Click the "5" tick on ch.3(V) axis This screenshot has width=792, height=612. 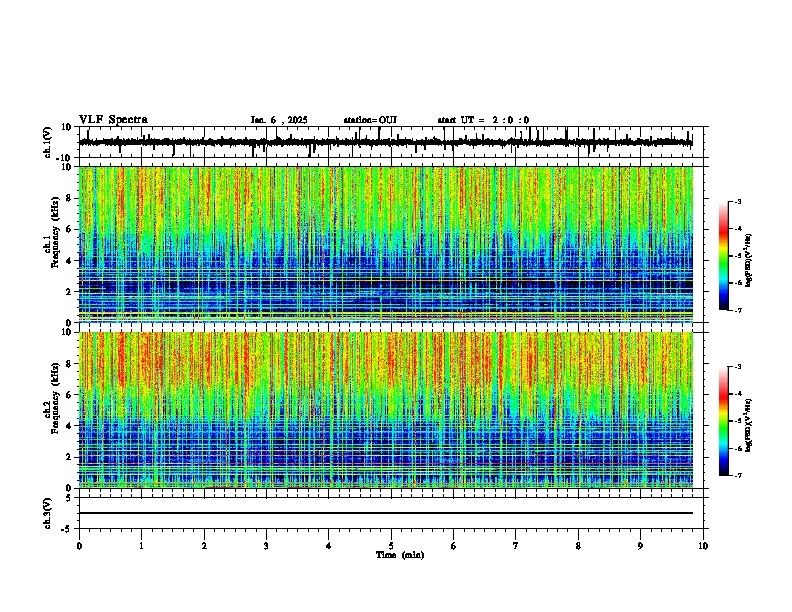point(70,497)
